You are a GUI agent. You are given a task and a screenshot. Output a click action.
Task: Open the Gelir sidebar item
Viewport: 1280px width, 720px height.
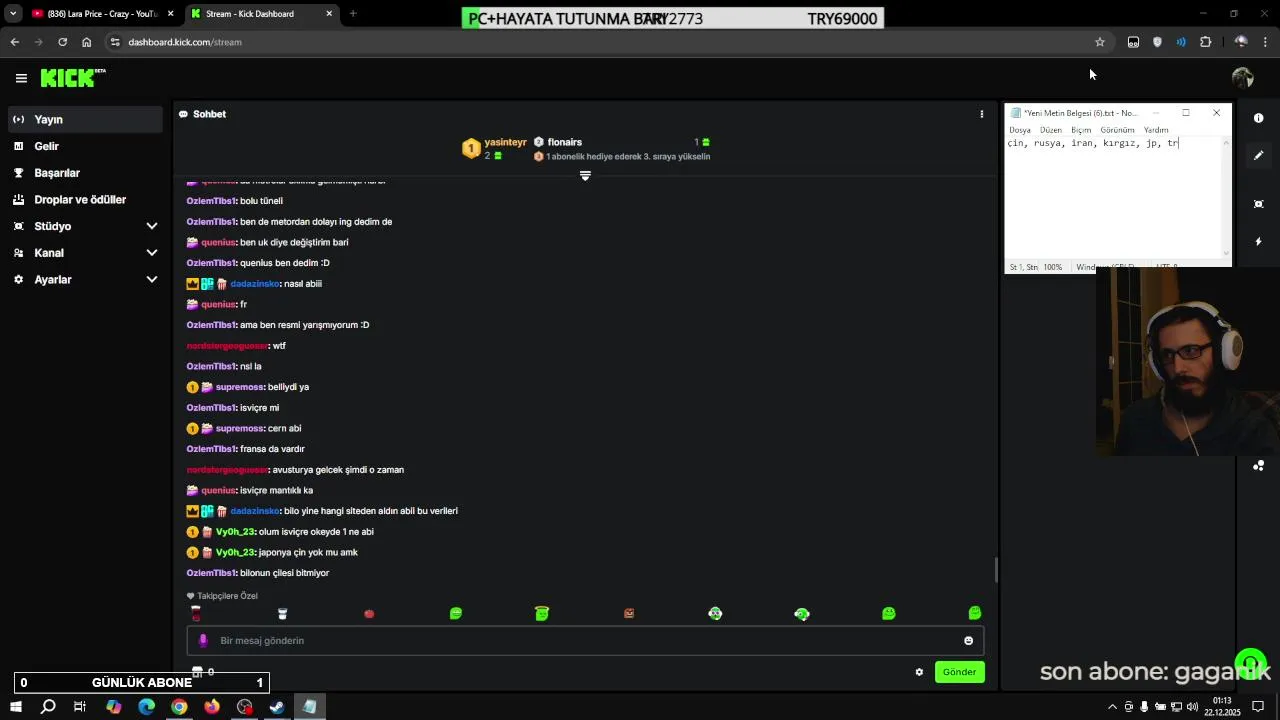[x=85, y=146]
